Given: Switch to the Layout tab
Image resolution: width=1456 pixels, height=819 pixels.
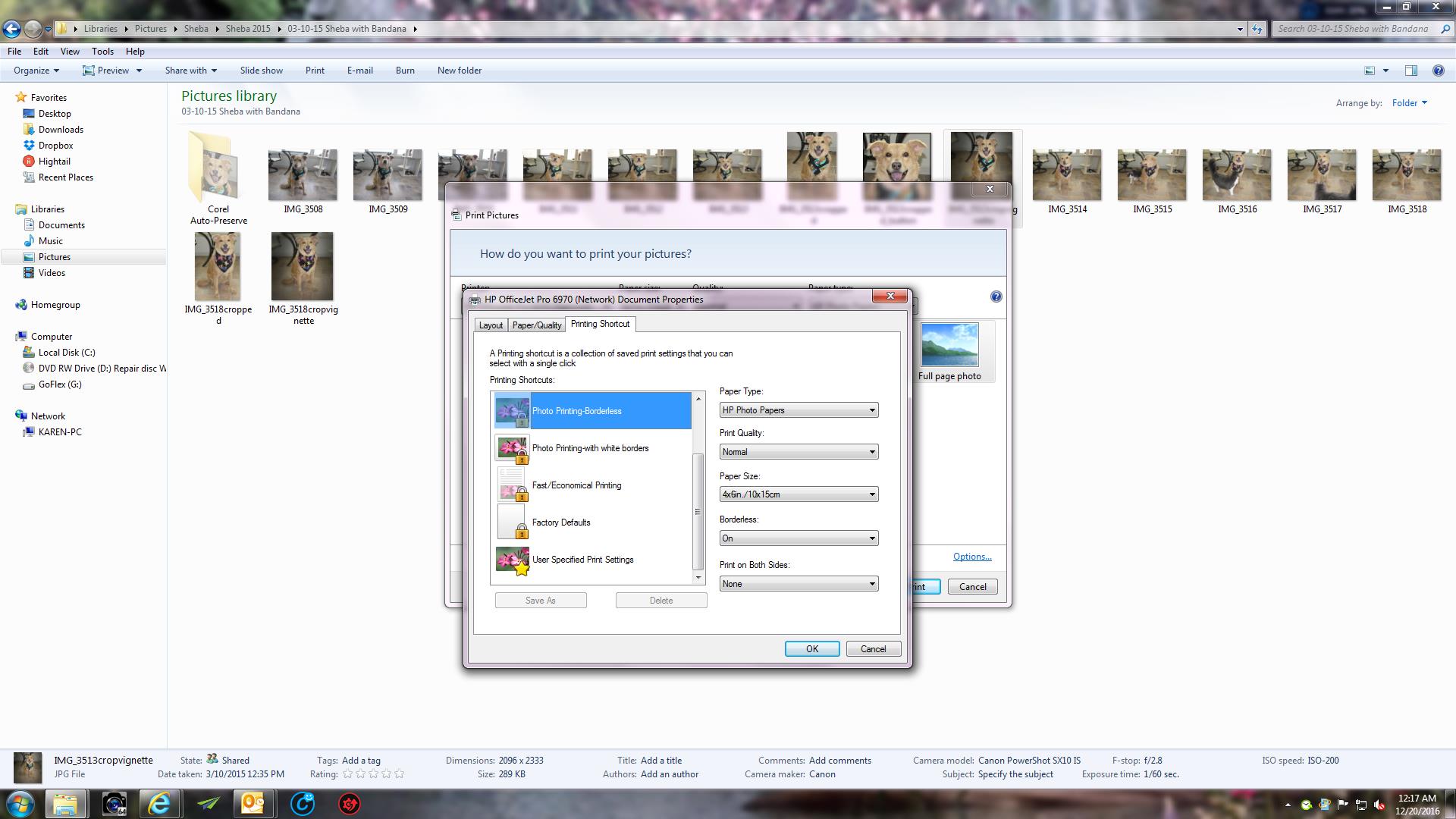Looking at the screenshot, I should [x=491, y=325].
